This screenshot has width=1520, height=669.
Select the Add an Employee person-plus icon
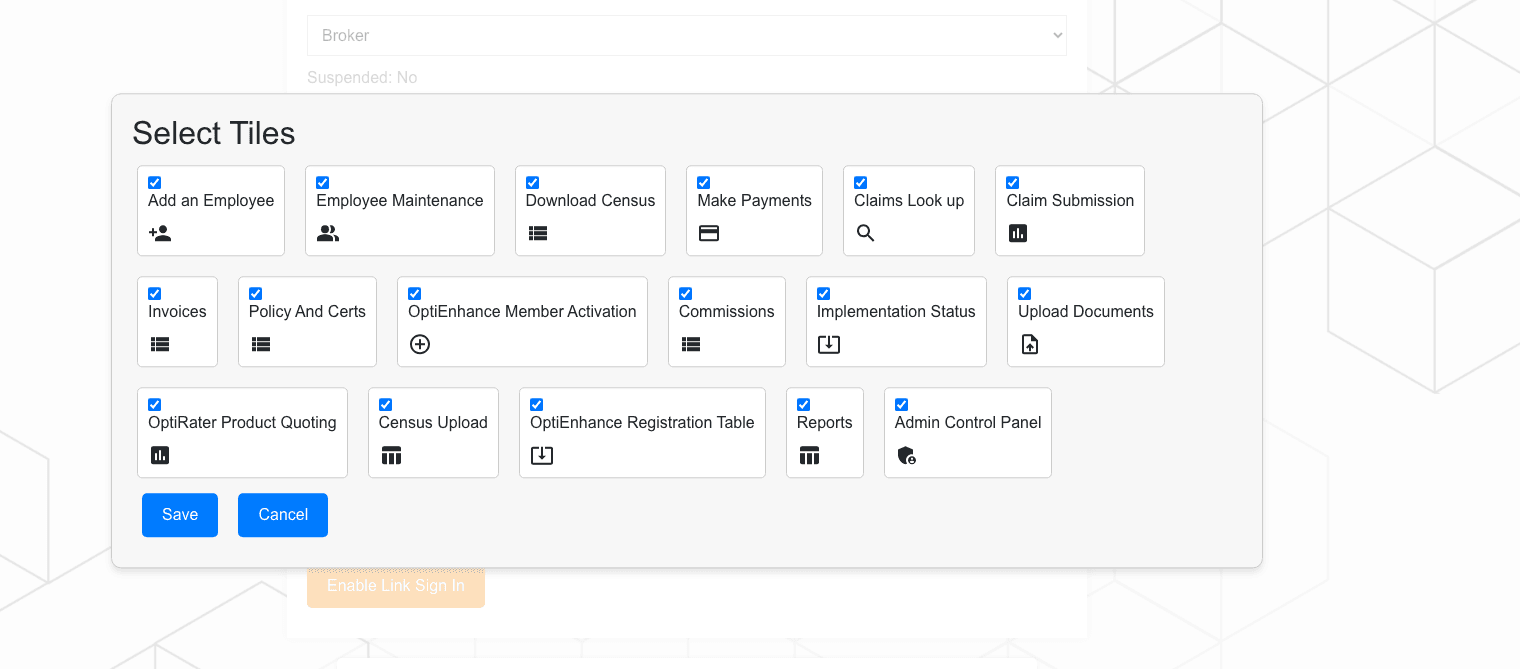pyautogui.click(x=159, y=233)
